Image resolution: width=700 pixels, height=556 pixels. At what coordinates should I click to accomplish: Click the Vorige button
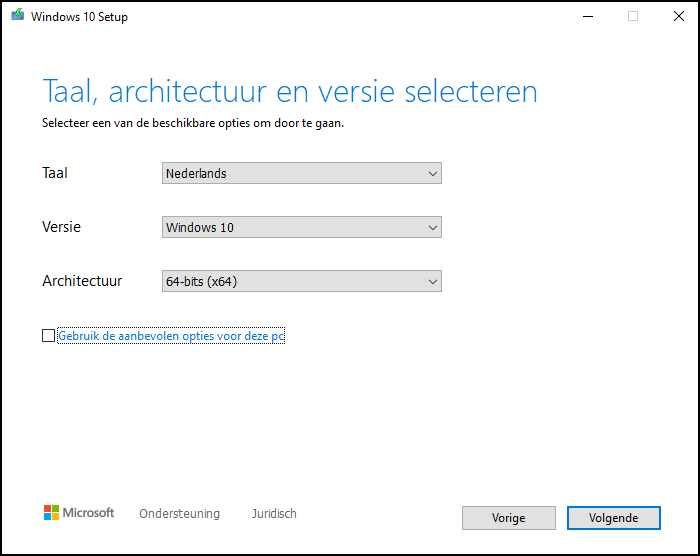pyautogui.click(x=508, y=518)
